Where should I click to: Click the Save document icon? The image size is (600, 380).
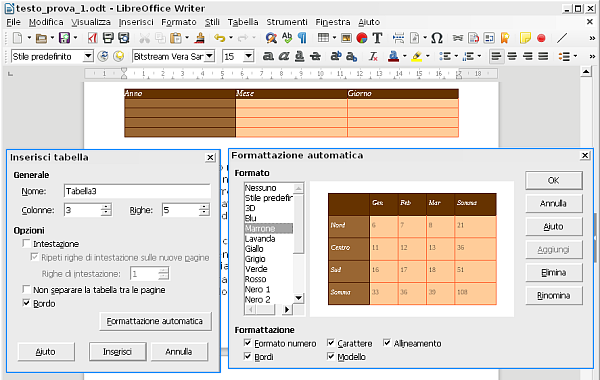pyautogui.click(x=64, y=38)
